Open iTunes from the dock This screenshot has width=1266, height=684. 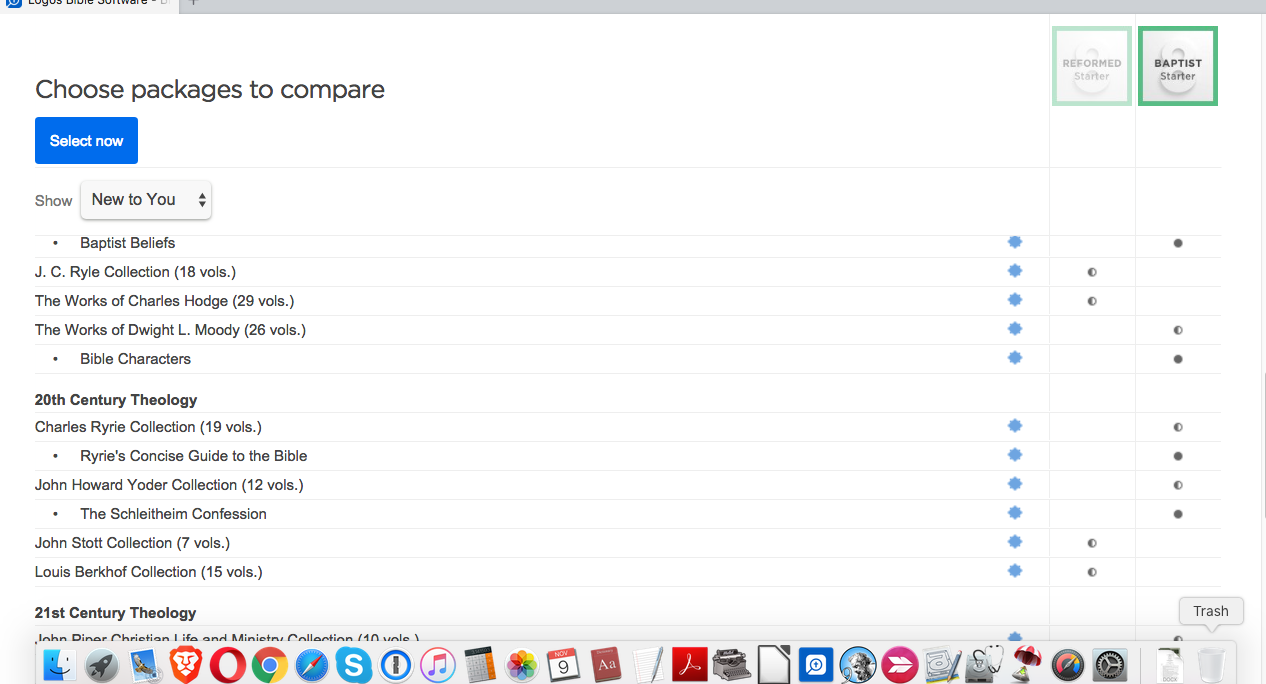(x=438, y=664)
